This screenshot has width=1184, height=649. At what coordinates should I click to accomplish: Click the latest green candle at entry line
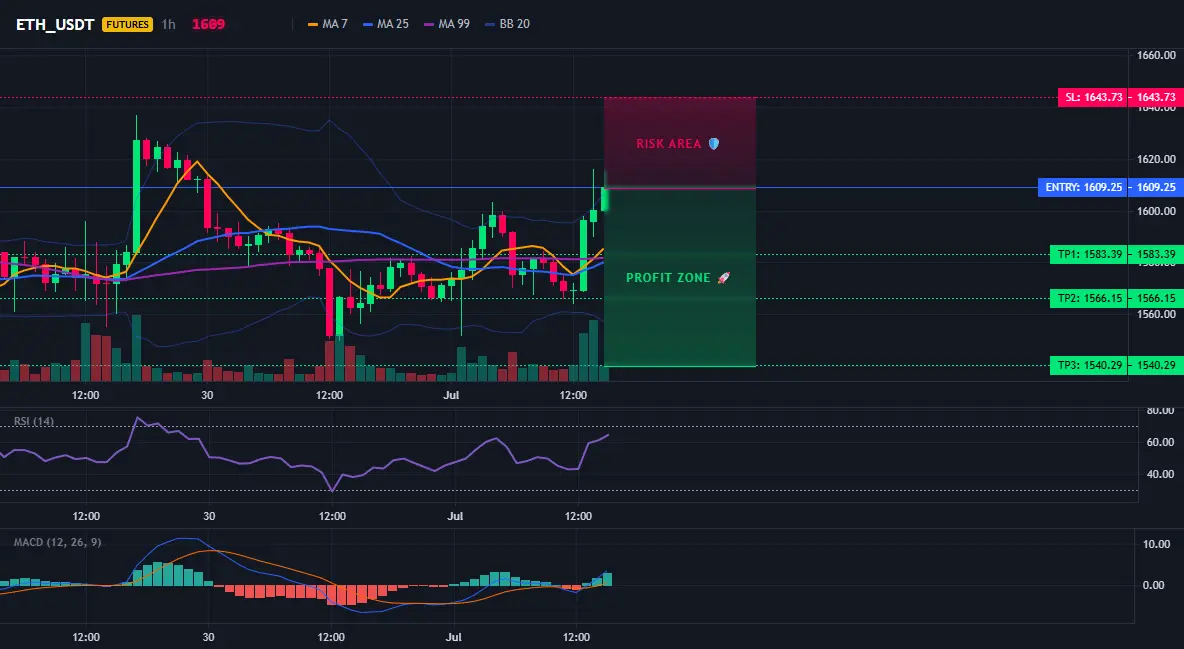point(604,198)
